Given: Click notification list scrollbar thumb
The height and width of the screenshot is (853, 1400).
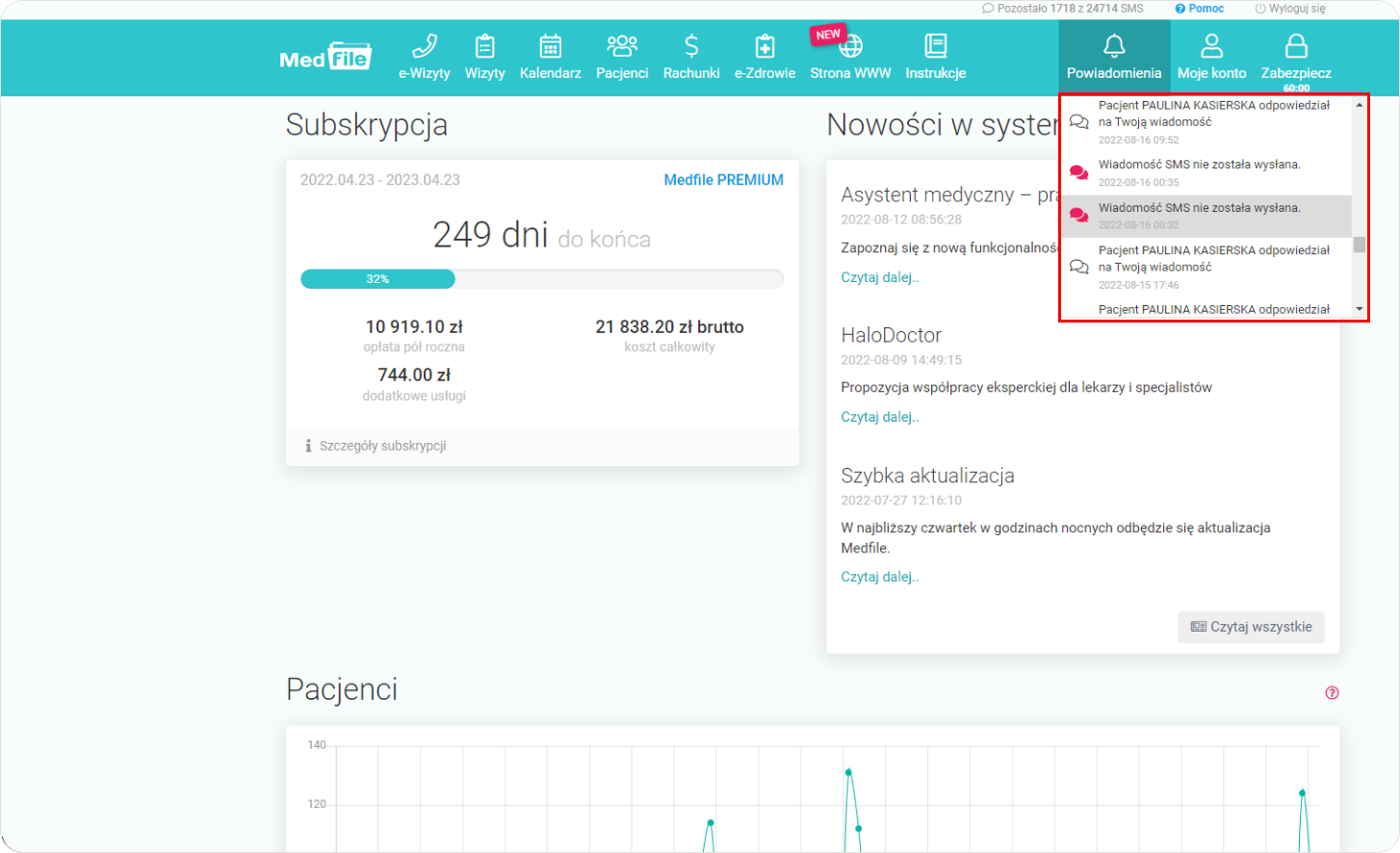Looking at the screenshot, I should tap(1360, 245).
